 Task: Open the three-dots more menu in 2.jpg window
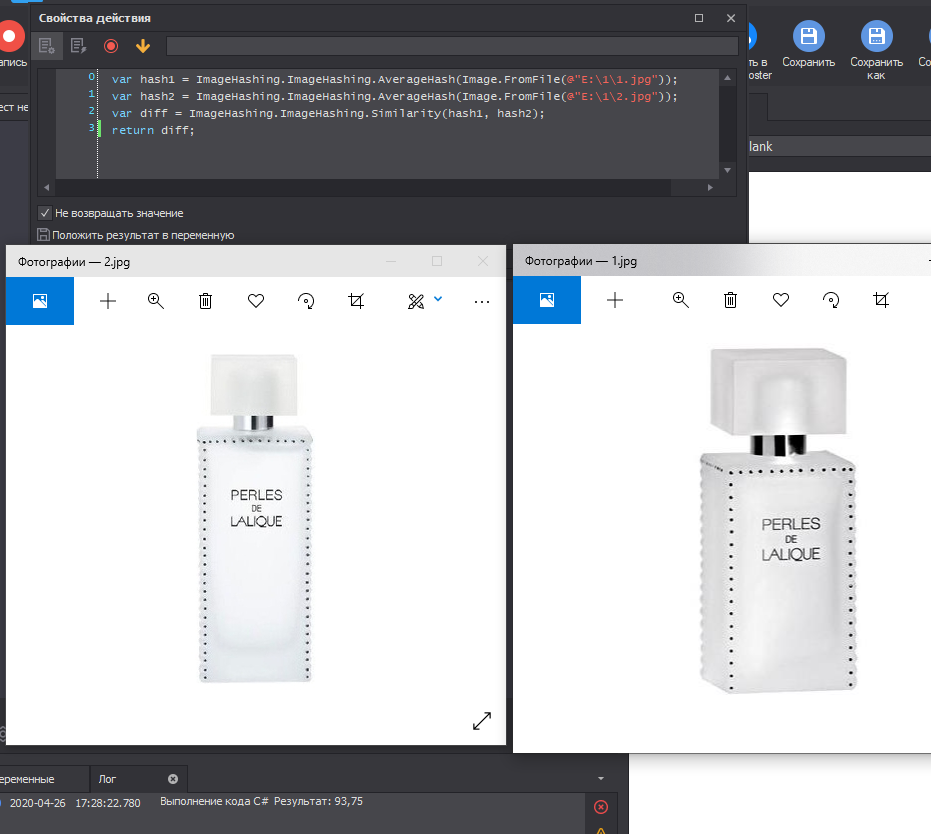point(482,302)
